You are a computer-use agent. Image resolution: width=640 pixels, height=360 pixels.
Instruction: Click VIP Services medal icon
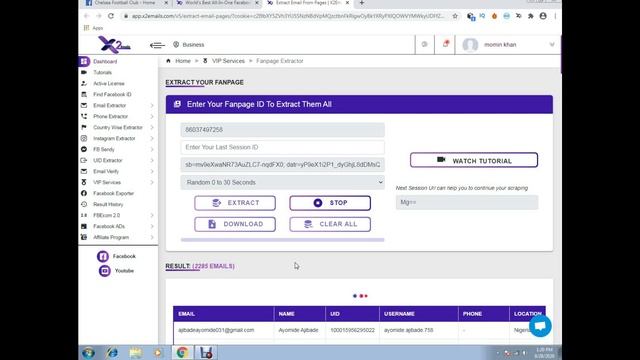pyautogui.click(x=84, y=182)
